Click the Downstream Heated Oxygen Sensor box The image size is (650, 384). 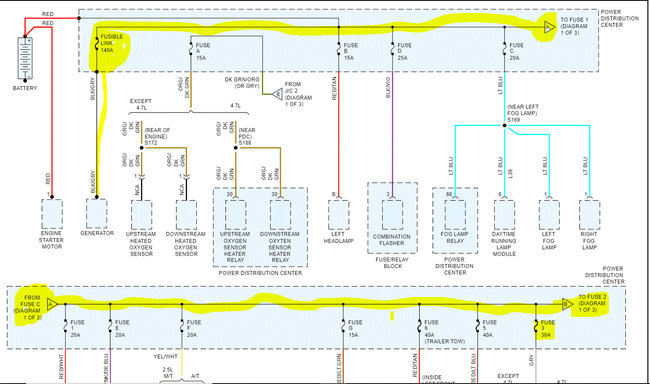point(187,215)
